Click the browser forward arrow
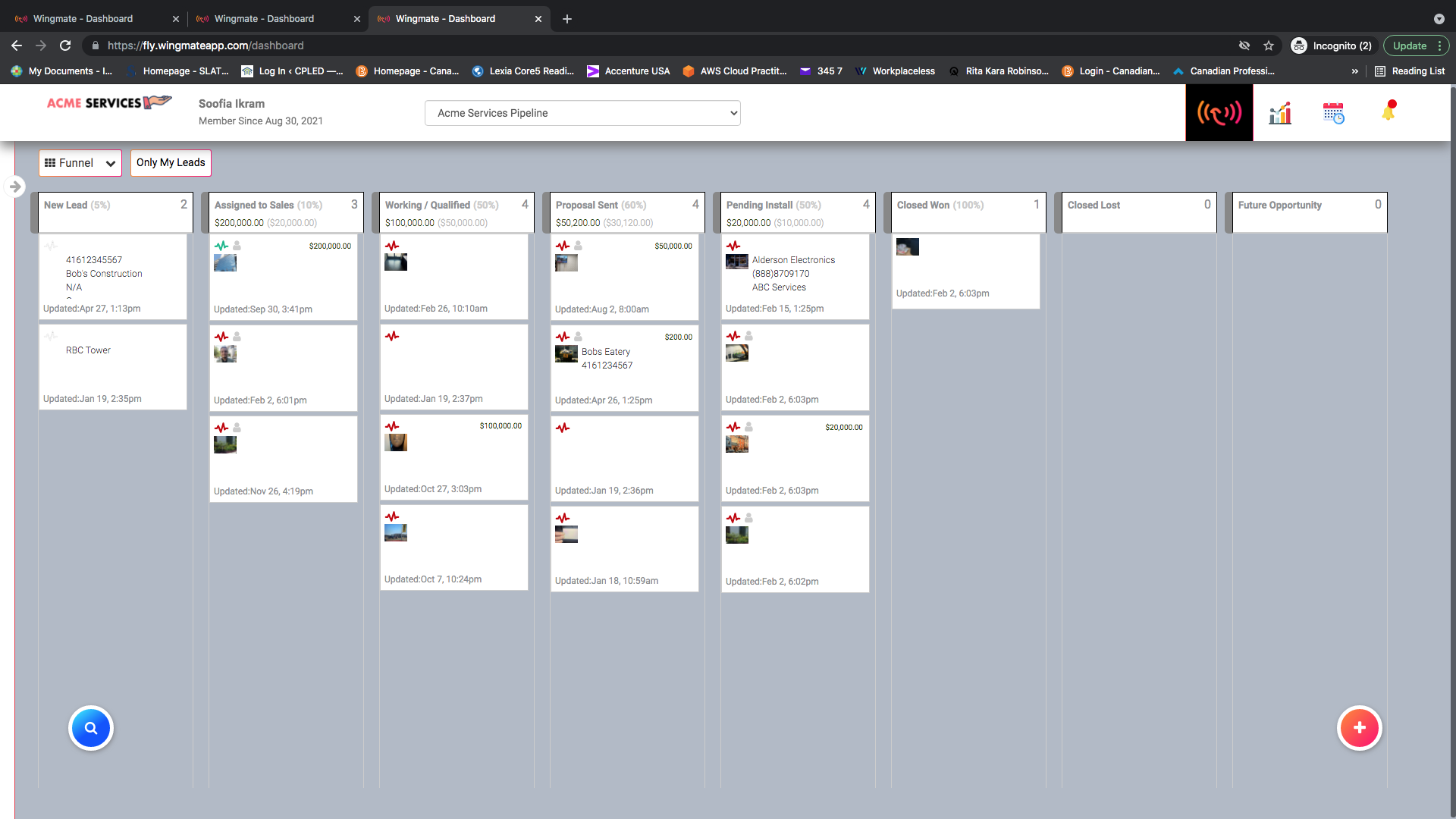1456x819 pixels. [x=41, y=45]
